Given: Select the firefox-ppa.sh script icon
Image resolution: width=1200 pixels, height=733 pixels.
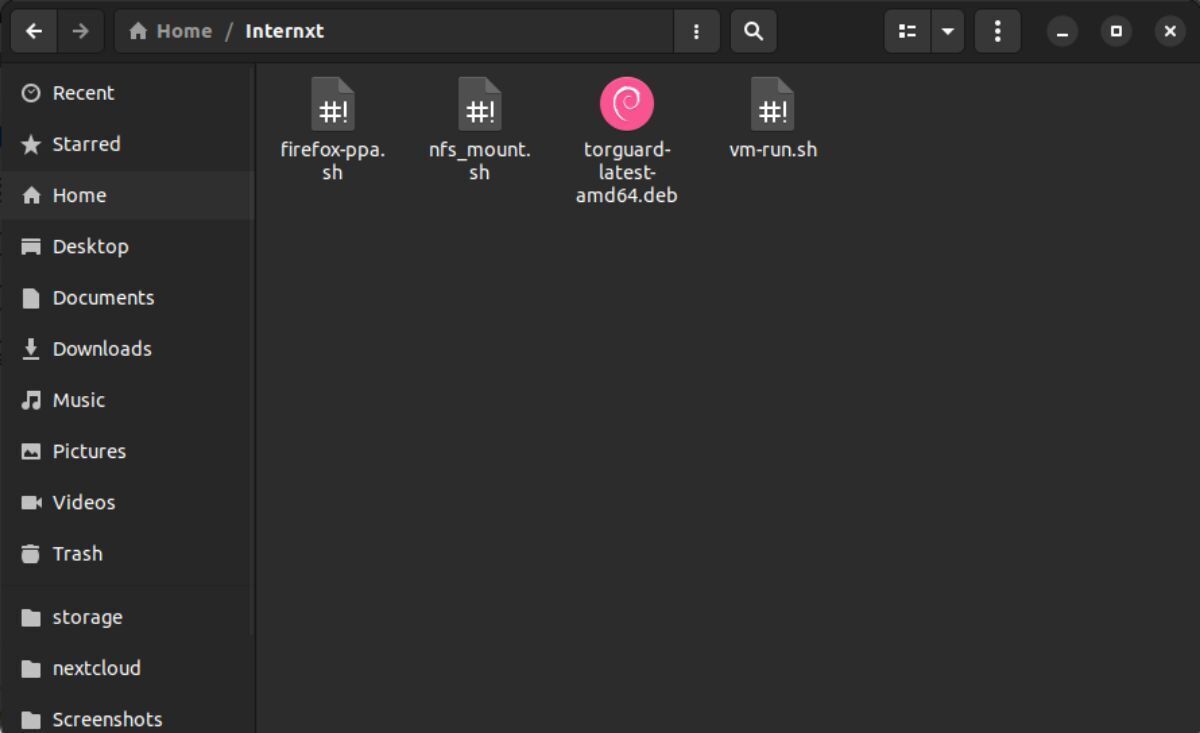Looking at the screenshot, I should [x=333, y=104].
